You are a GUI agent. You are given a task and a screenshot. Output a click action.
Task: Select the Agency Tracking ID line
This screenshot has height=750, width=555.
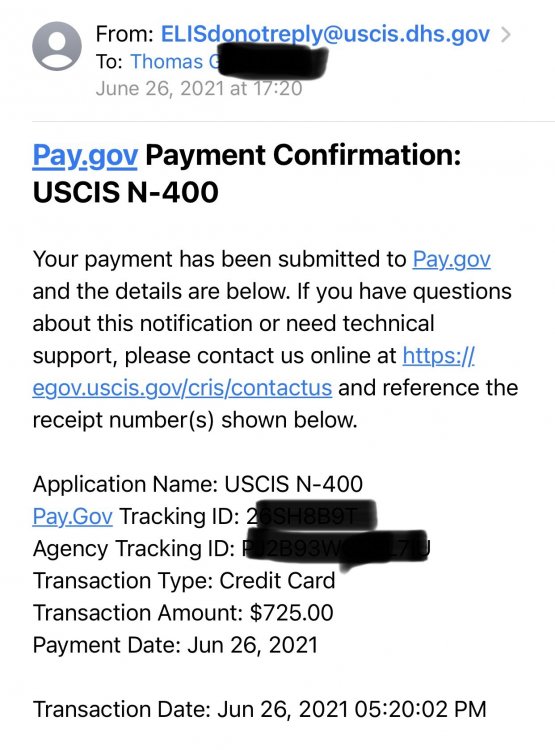[x=232, y=549]
